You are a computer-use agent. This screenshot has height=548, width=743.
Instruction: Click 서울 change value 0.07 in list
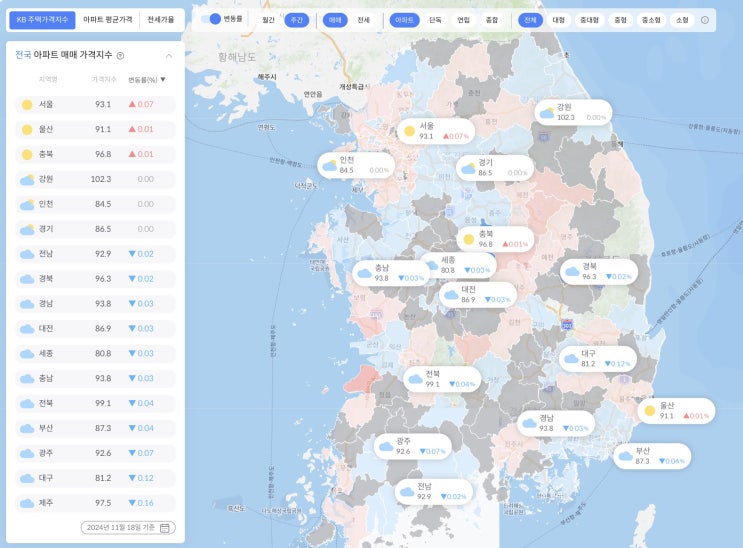(141, 104)
